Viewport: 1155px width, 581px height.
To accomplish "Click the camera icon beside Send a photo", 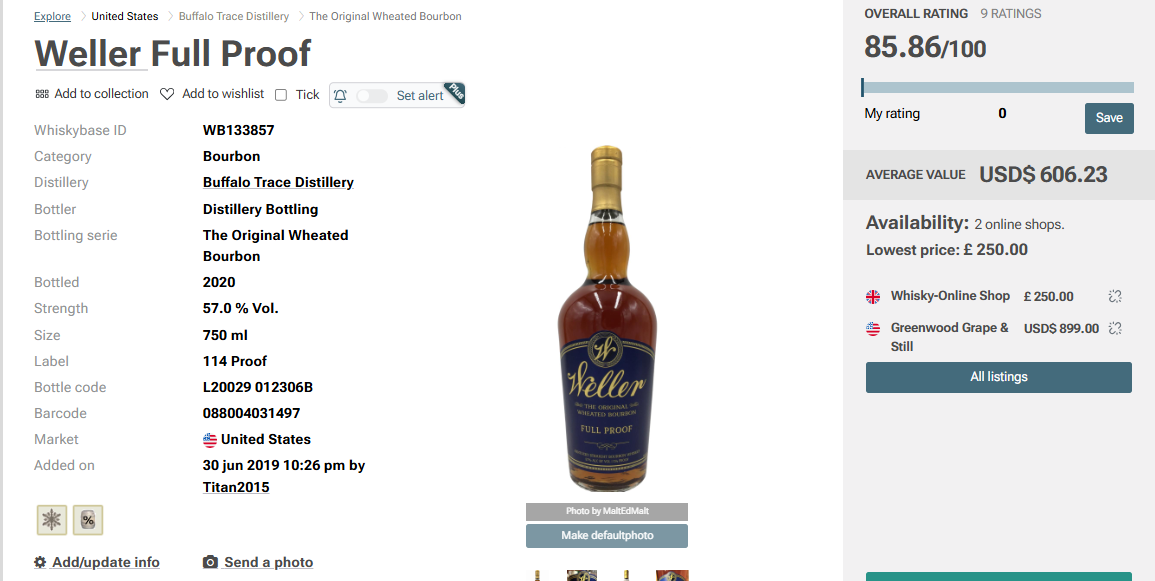I will tap(211, 563).
